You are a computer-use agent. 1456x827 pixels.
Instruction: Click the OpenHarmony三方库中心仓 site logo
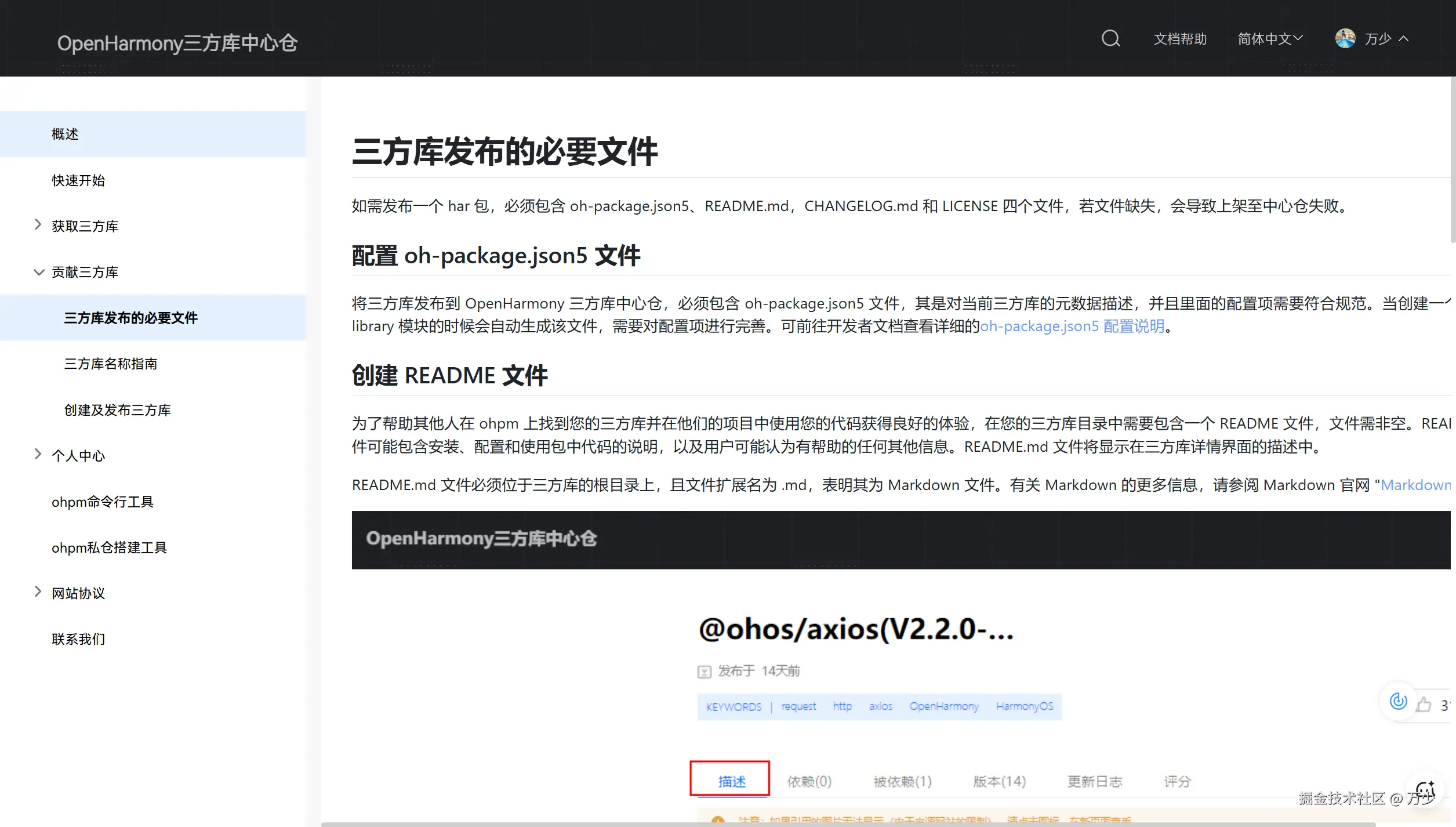[177, 43]
